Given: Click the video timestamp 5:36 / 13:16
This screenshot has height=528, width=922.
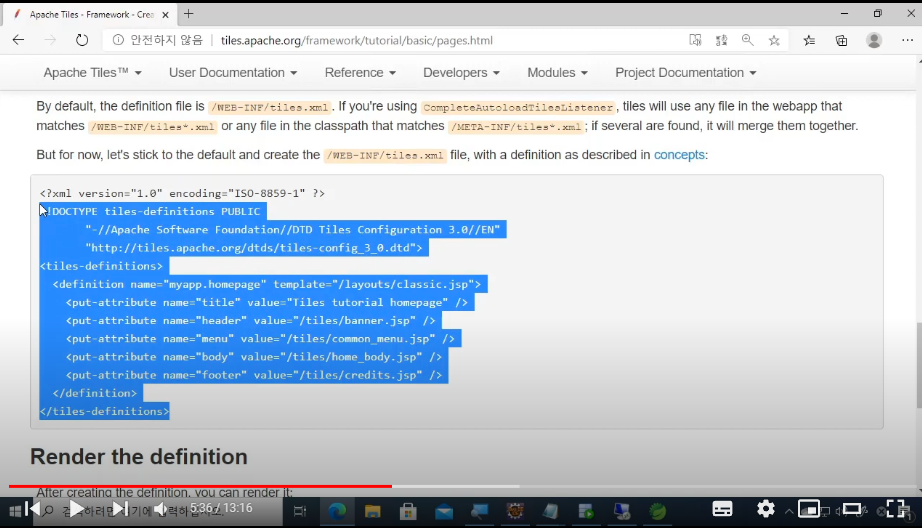Looking at the screenshot, I should pos(221,508).
